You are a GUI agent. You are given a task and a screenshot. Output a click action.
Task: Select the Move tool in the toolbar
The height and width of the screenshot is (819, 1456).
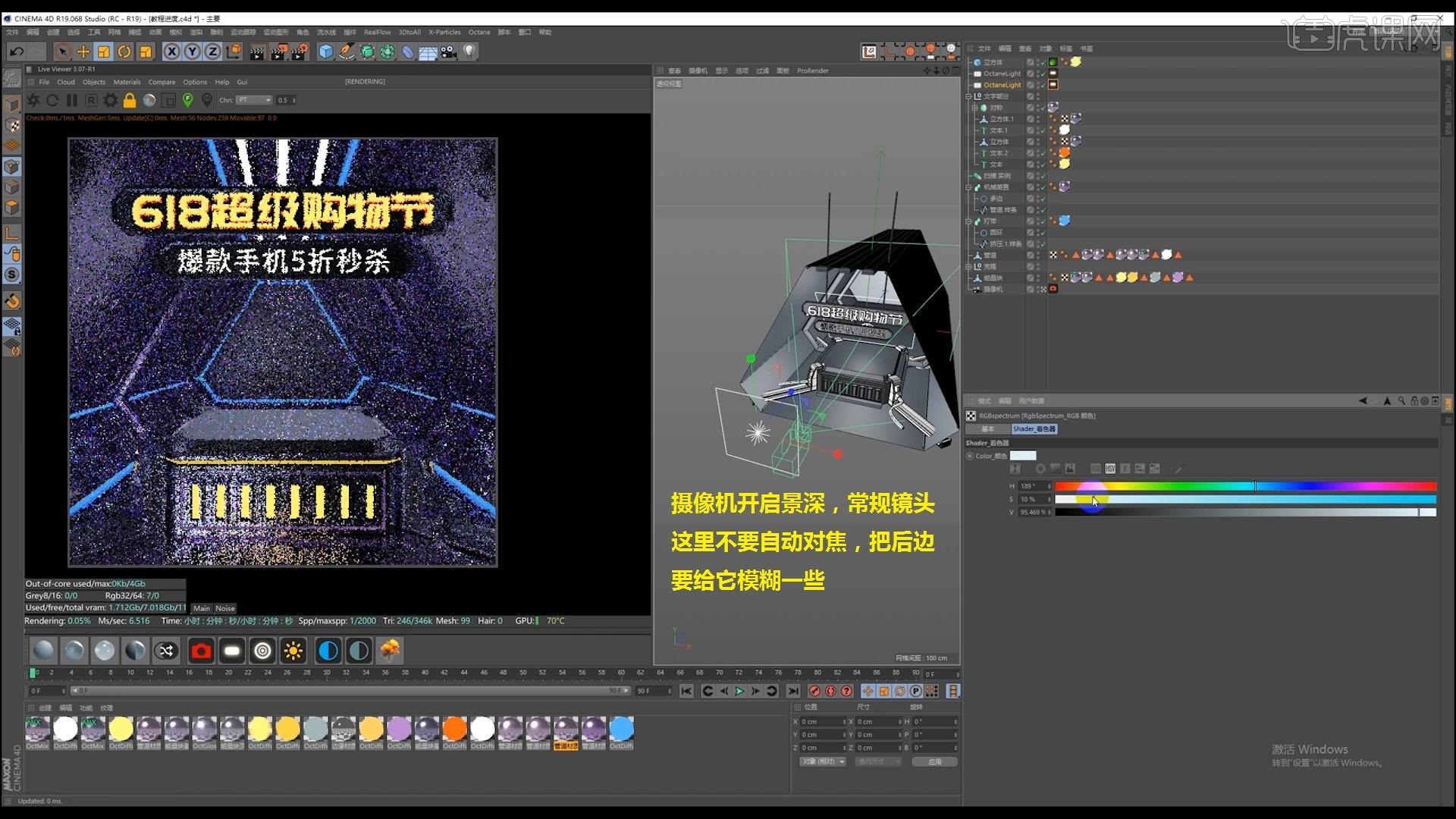tap(82, 52)
